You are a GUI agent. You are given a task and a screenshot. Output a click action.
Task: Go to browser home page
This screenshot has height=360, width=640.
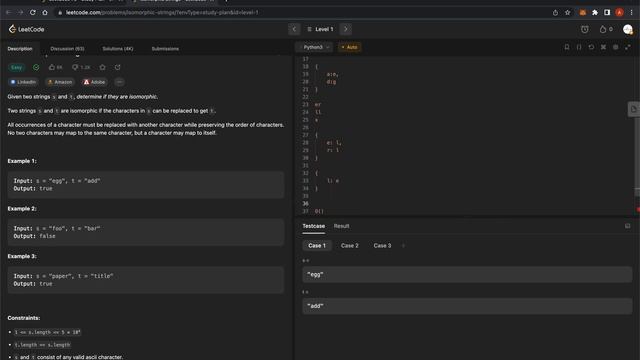pyautogui.click(x=44, y=13)
